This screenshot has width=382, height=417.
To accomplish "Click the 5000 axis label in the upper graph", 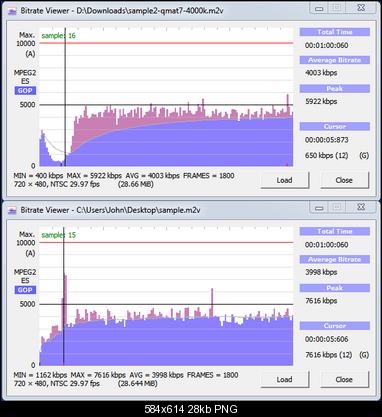I will pyautogui.click(x=27, y=105).
